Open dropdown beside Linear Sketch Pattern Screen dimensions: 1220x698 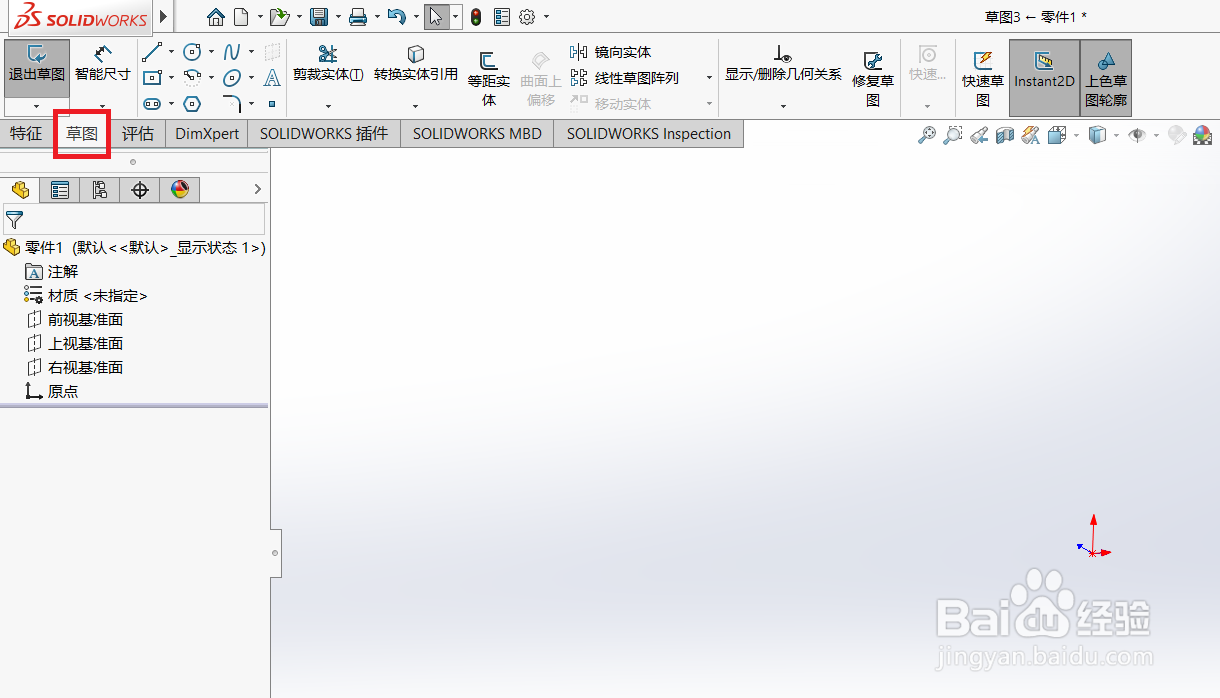tap(709, 78)
